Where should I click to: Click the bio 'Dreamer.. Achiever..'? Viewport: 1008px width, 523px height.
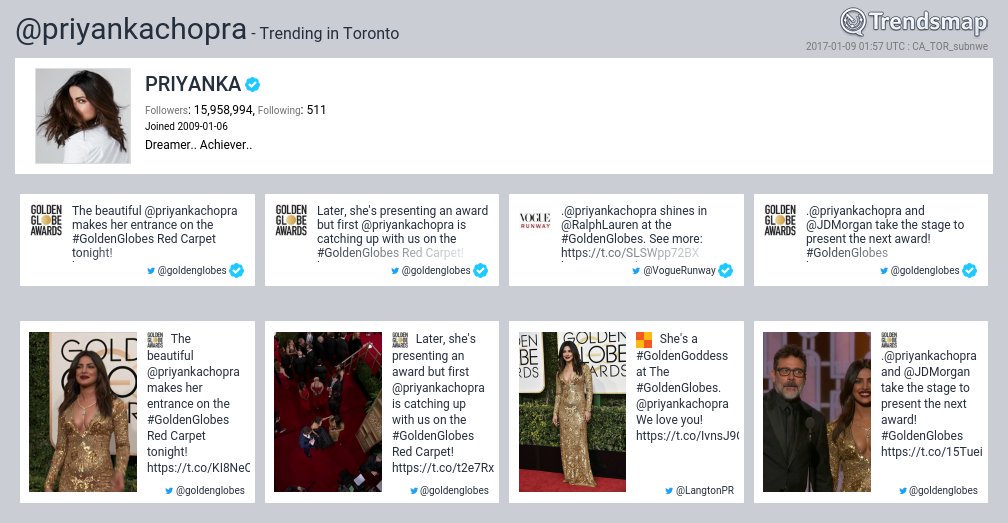point(199,145)
